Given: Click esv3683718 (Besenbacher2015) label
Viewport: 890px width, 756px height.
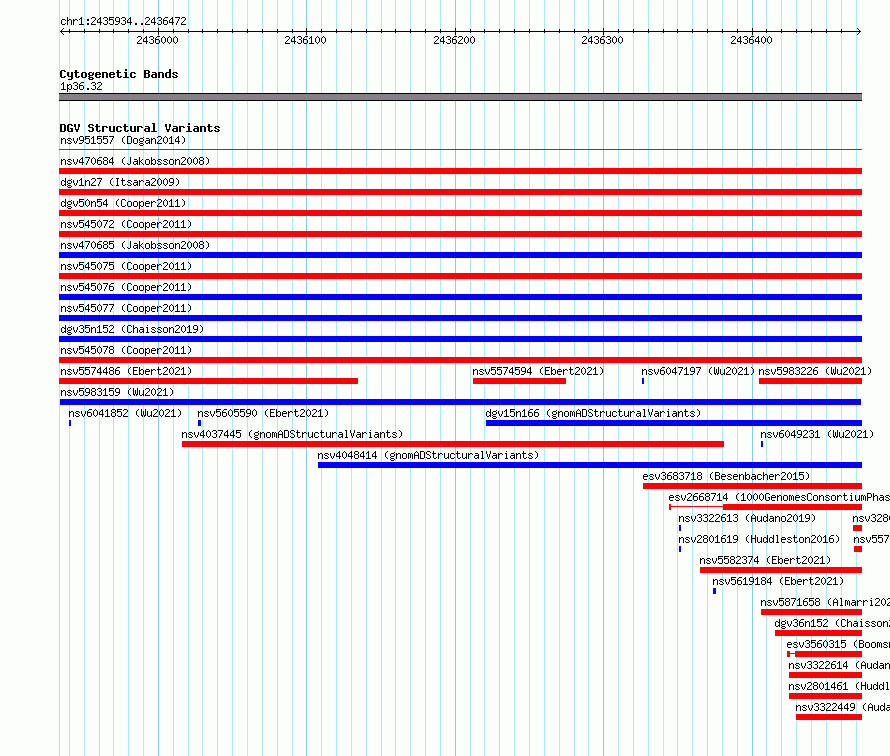Looking at the screenshot, I should tap(726, 476).
